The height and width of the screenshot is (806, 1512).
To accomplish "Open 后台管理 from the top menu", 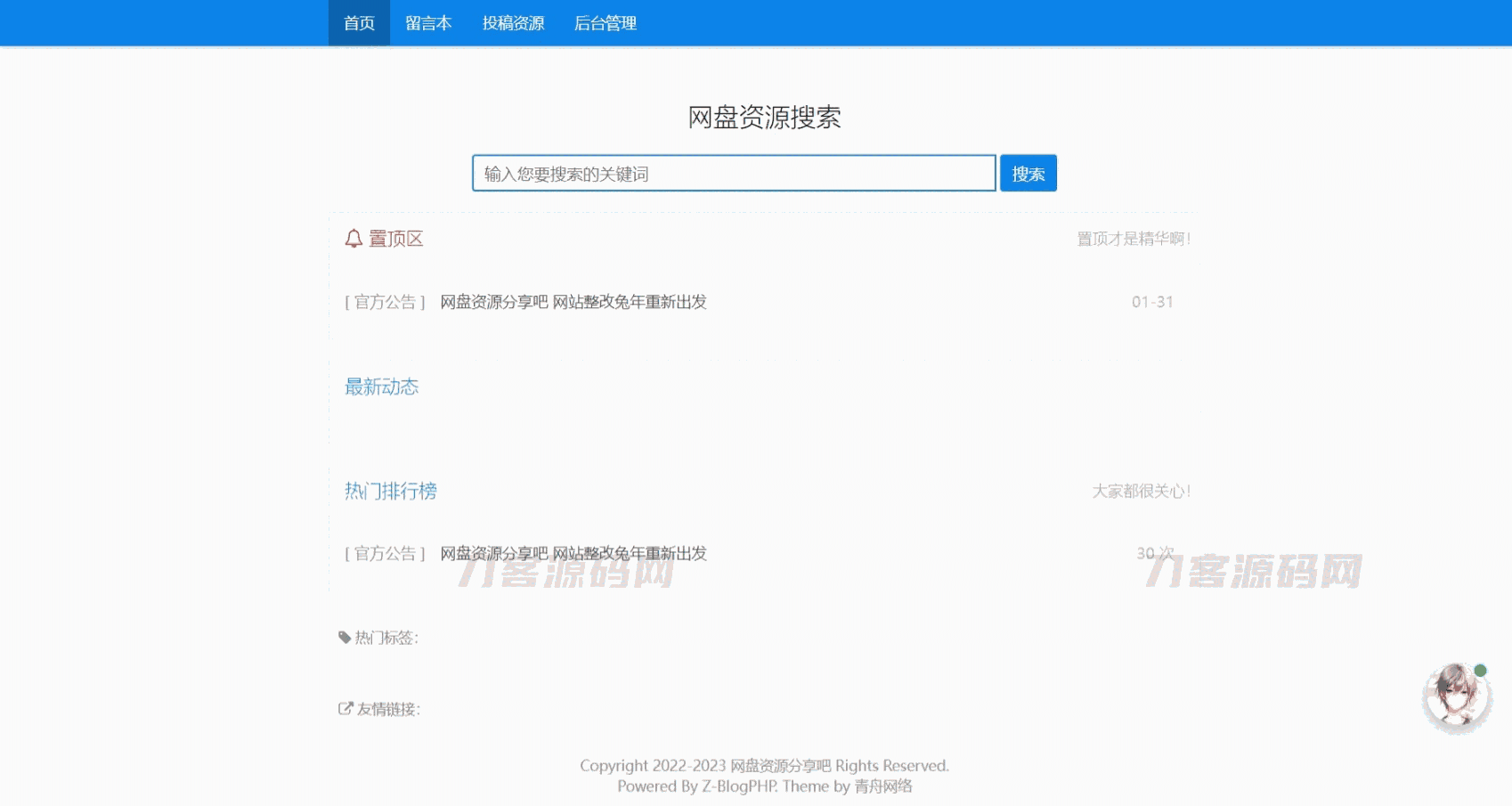I will 606,23.
